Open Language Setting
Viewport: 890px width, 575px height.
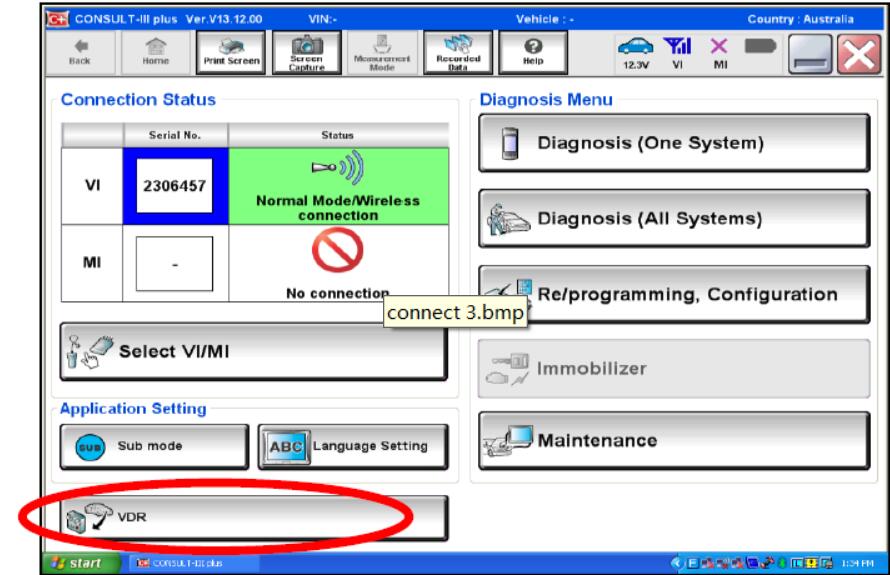point(353,446)
